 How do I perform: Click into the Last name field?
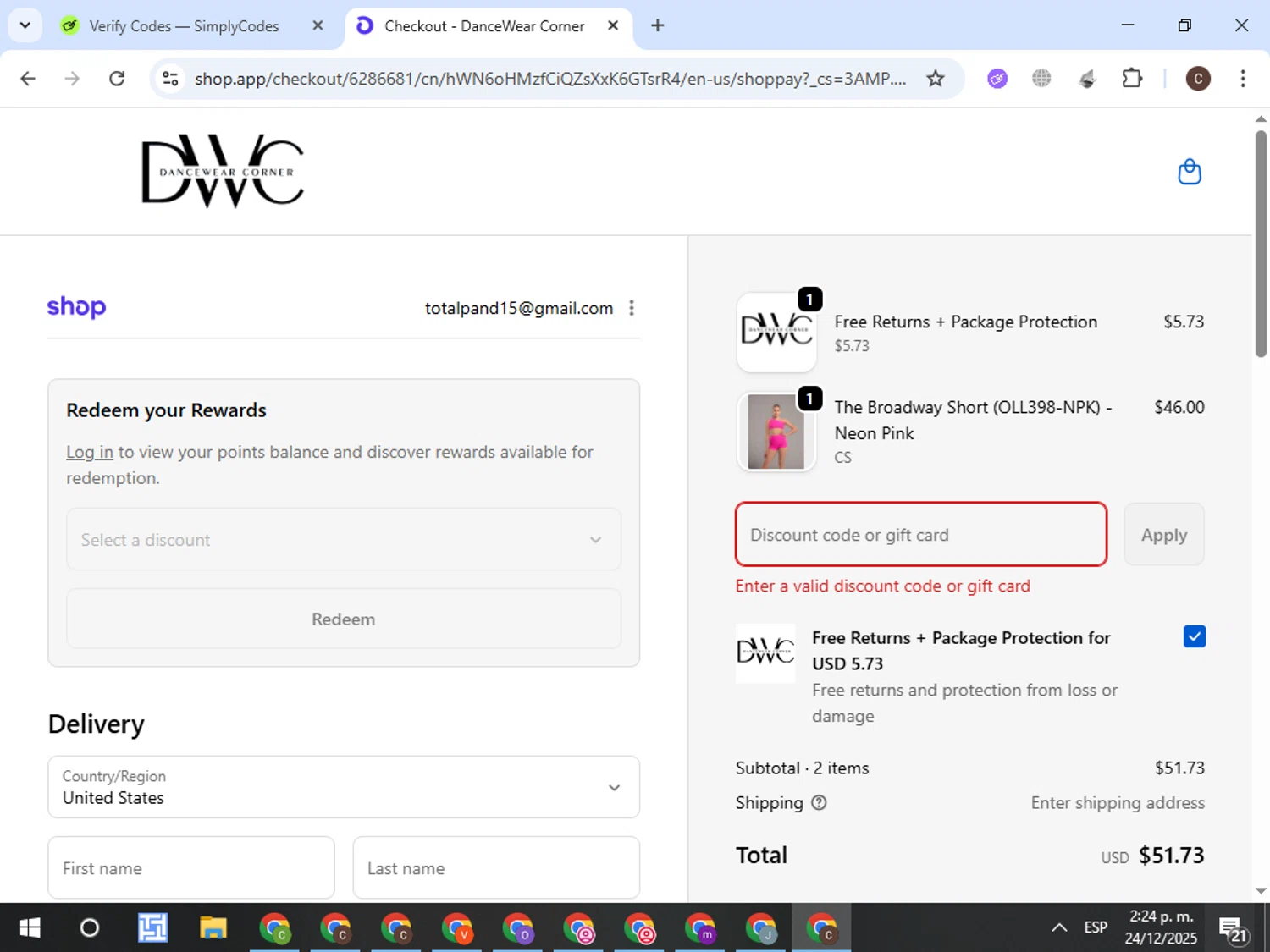click(x=496, y=867)
